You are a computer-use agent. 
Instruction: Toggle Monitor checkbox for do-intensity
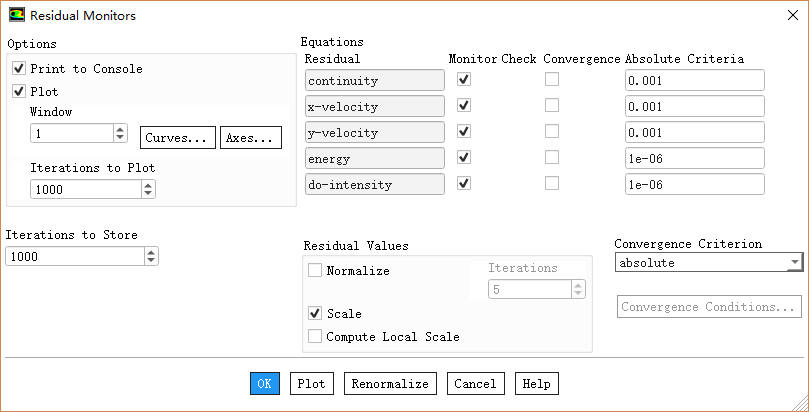464,184
